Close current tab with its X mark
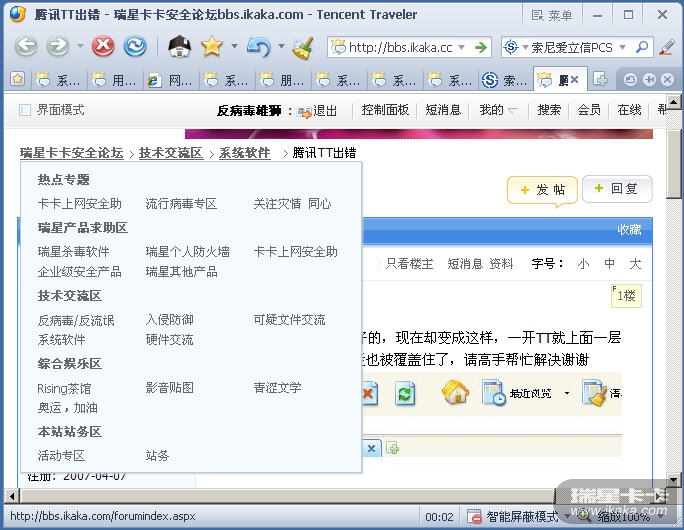Viewport: 684px width, 530px height. (x=575, y=79)
